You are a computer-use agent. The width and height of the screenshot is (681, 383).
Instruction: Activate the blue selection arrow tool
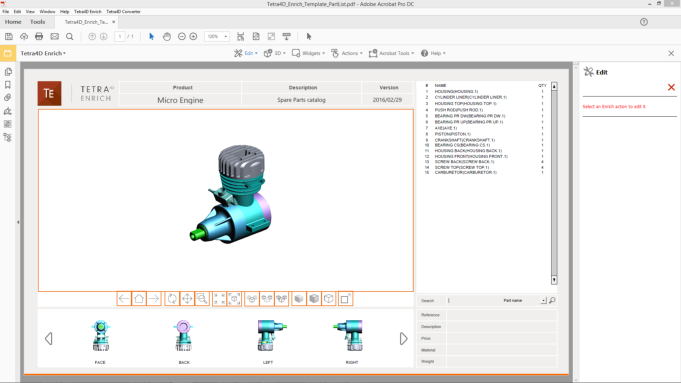coord(152,36)
